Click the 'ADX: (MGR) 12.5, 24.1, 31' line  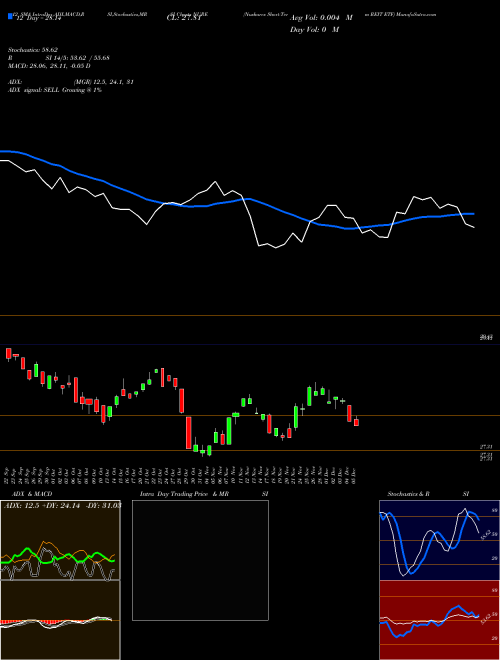pyautogui.click(x=71, y=82)
